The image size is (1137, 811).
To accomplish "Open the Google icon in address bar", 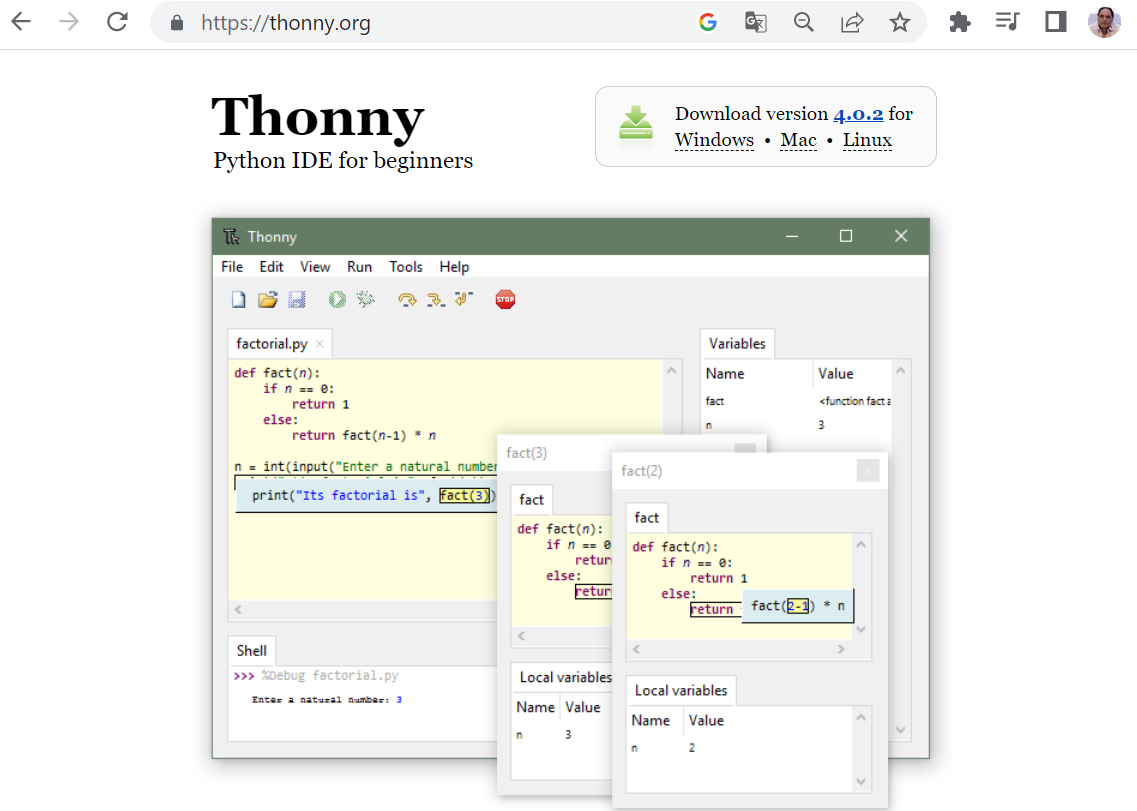I will (x=708, y=22).
